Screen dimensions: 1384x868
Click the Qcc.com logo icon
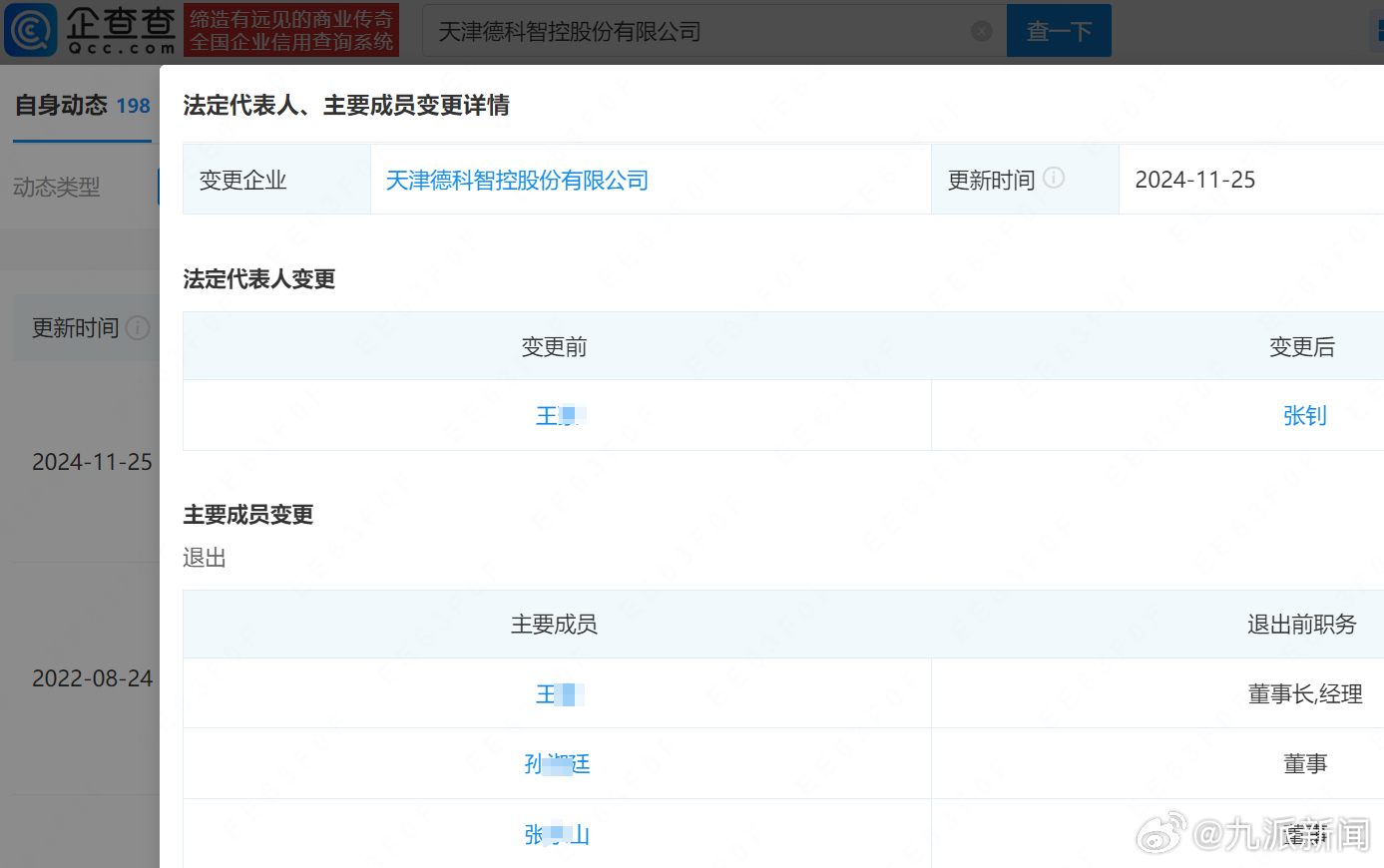(x=31, y=30)
